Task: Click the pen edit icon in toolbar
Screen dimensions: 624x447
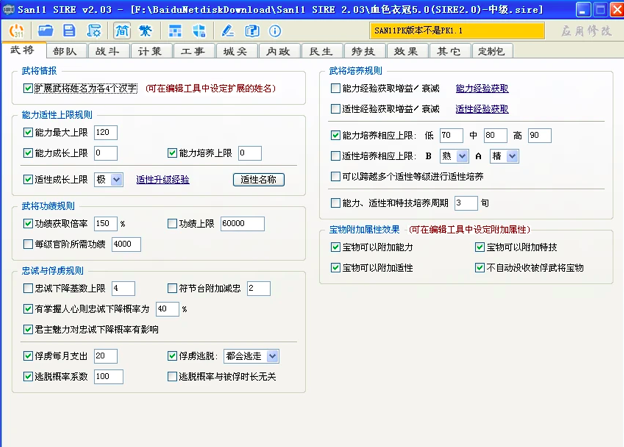Action: click(227, 30)
